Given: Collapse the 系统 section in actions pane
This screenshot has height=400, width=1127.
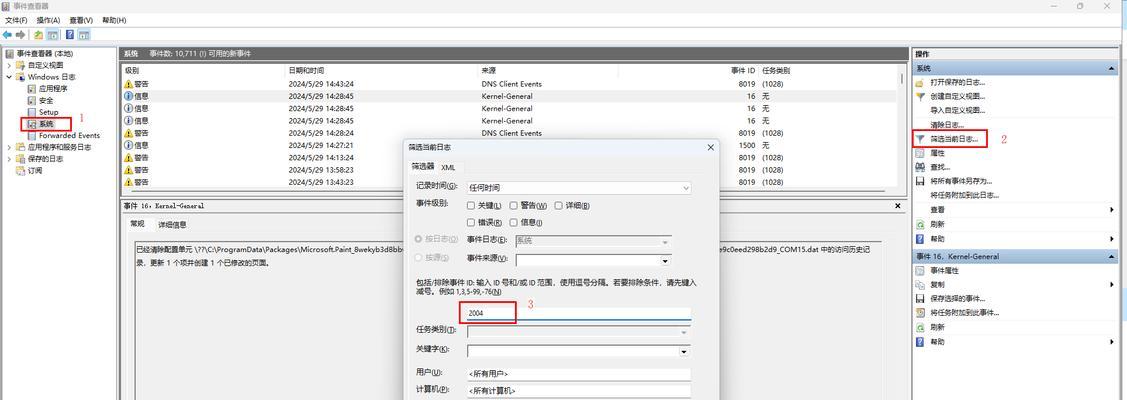Looking at the screenshot, I should (1112, 68).
